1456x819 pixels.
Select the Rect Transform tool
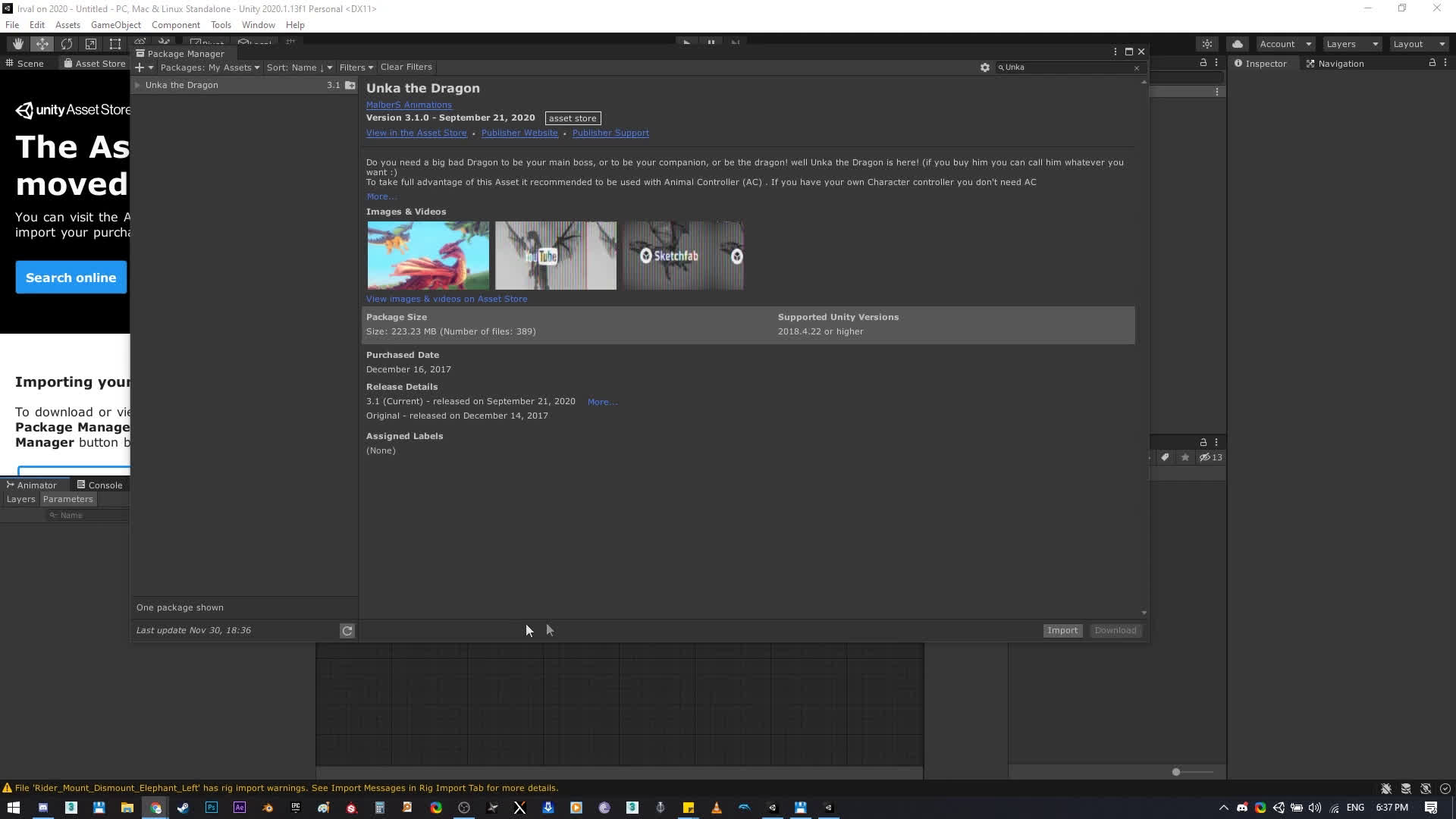pos(115,44)
